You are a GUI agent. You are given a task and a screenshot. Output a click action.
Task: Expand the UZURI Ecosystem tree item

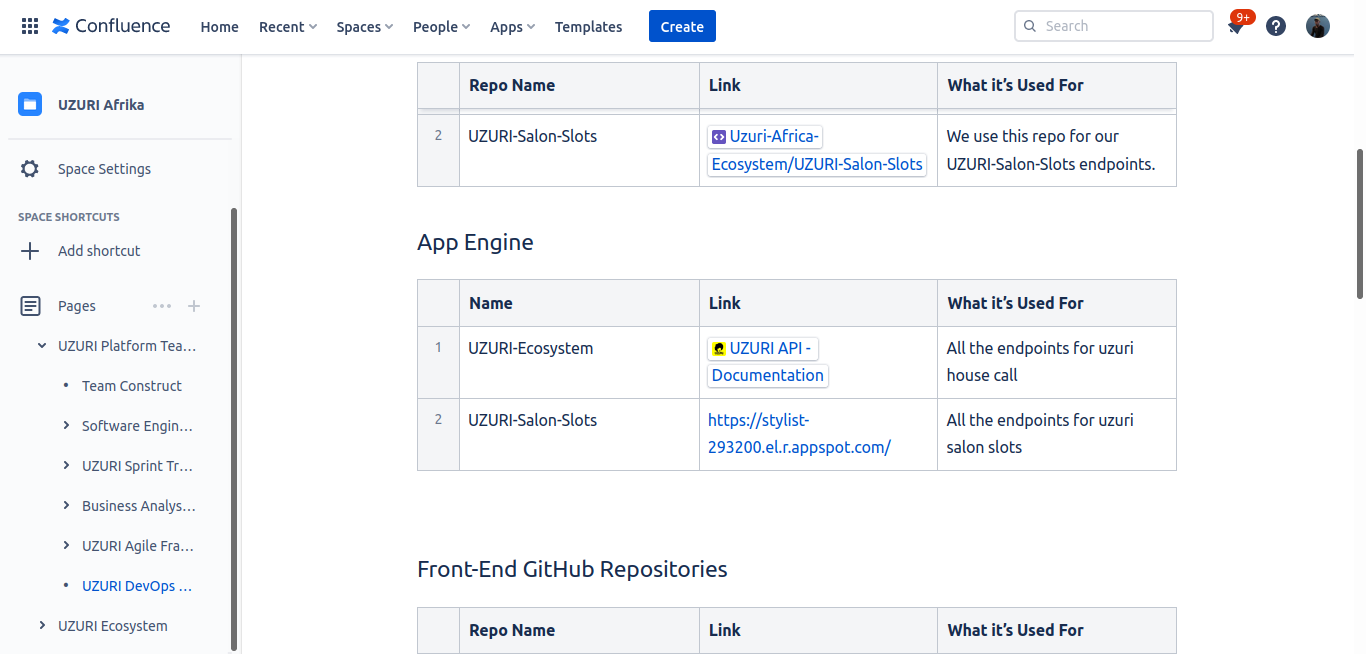[x=41, y=625]
